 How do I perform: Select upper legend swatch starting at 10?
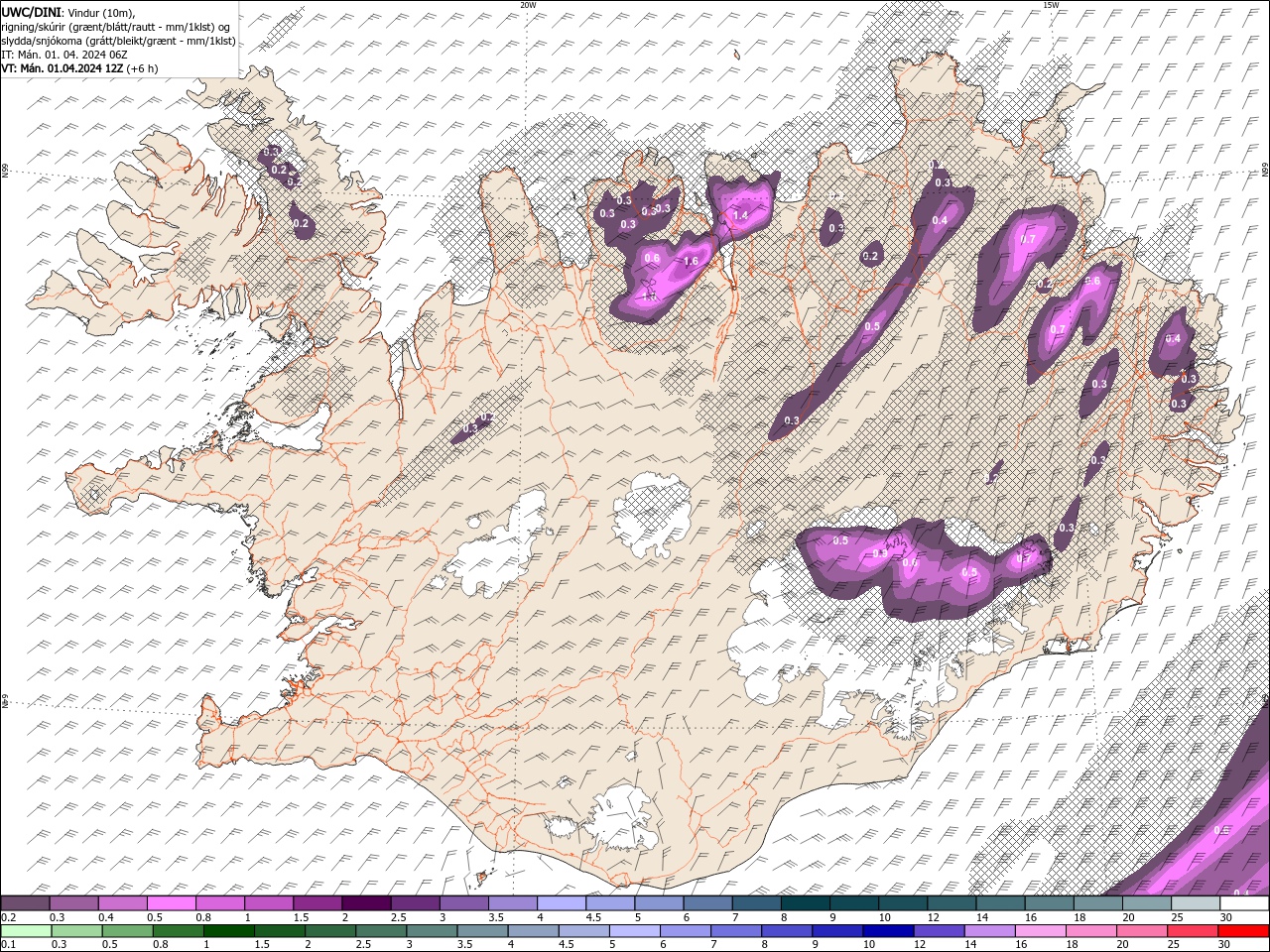coord(902,903)
